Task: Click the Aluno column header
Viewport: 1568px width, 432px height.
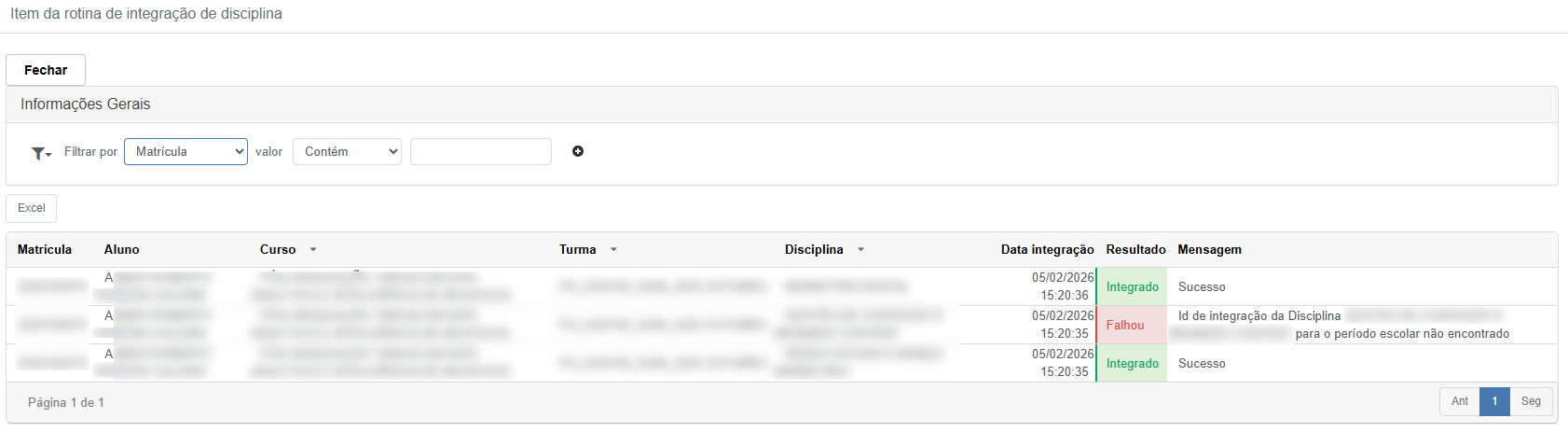Action: coord(122,250)
